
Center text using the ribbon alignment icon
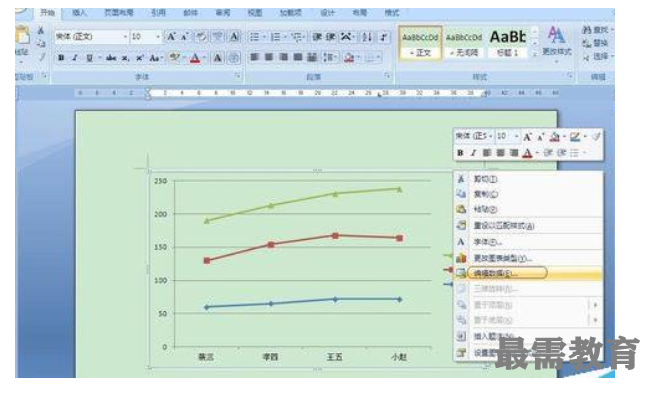click(x=269, y=57)
